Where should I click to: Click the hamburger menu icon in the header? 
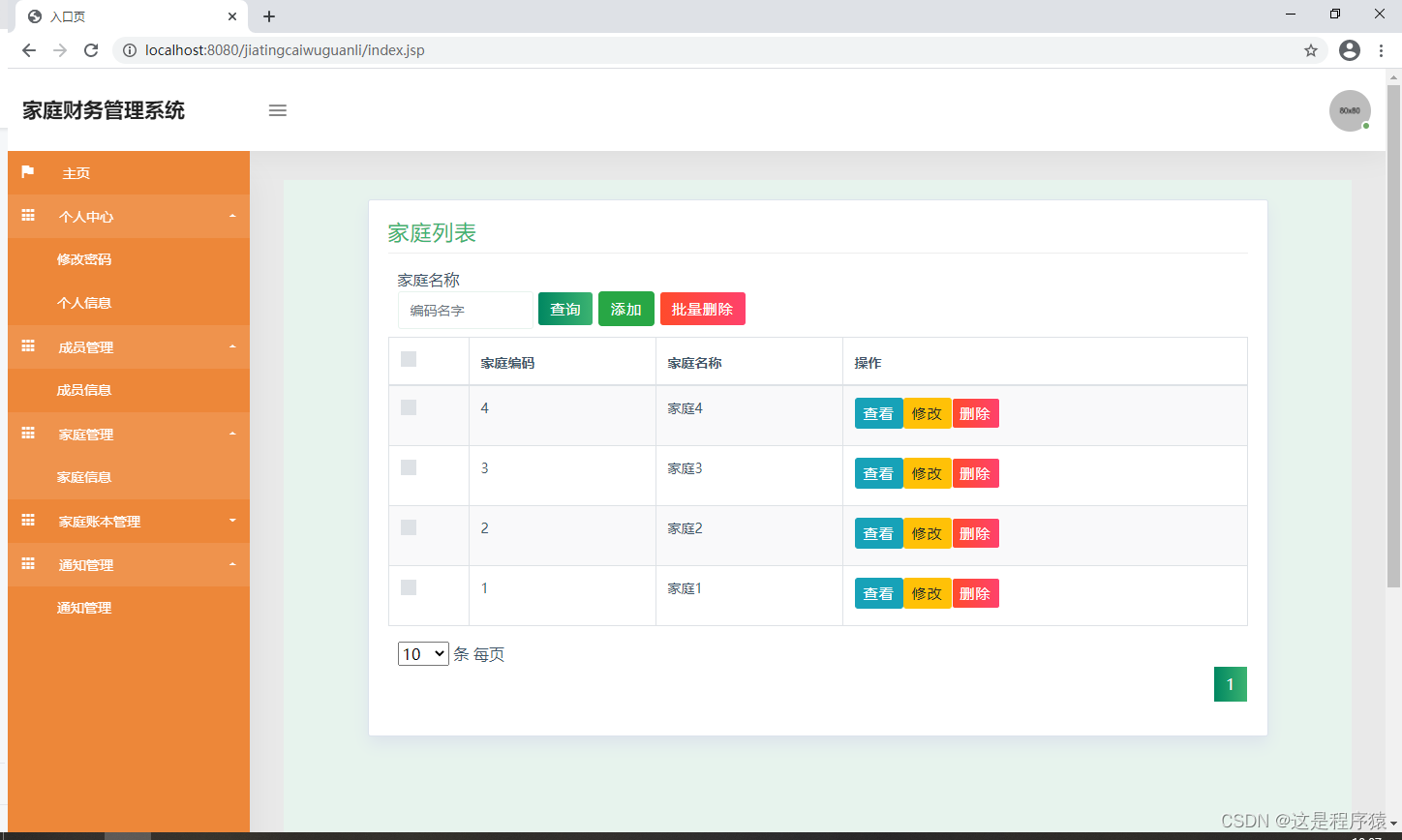pos(278,110)
